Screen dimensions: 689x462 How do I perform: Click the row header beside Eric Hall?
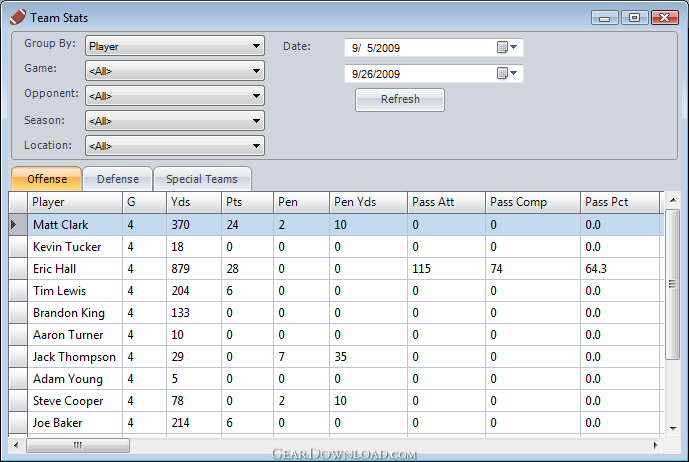click(x=18, y=269)
